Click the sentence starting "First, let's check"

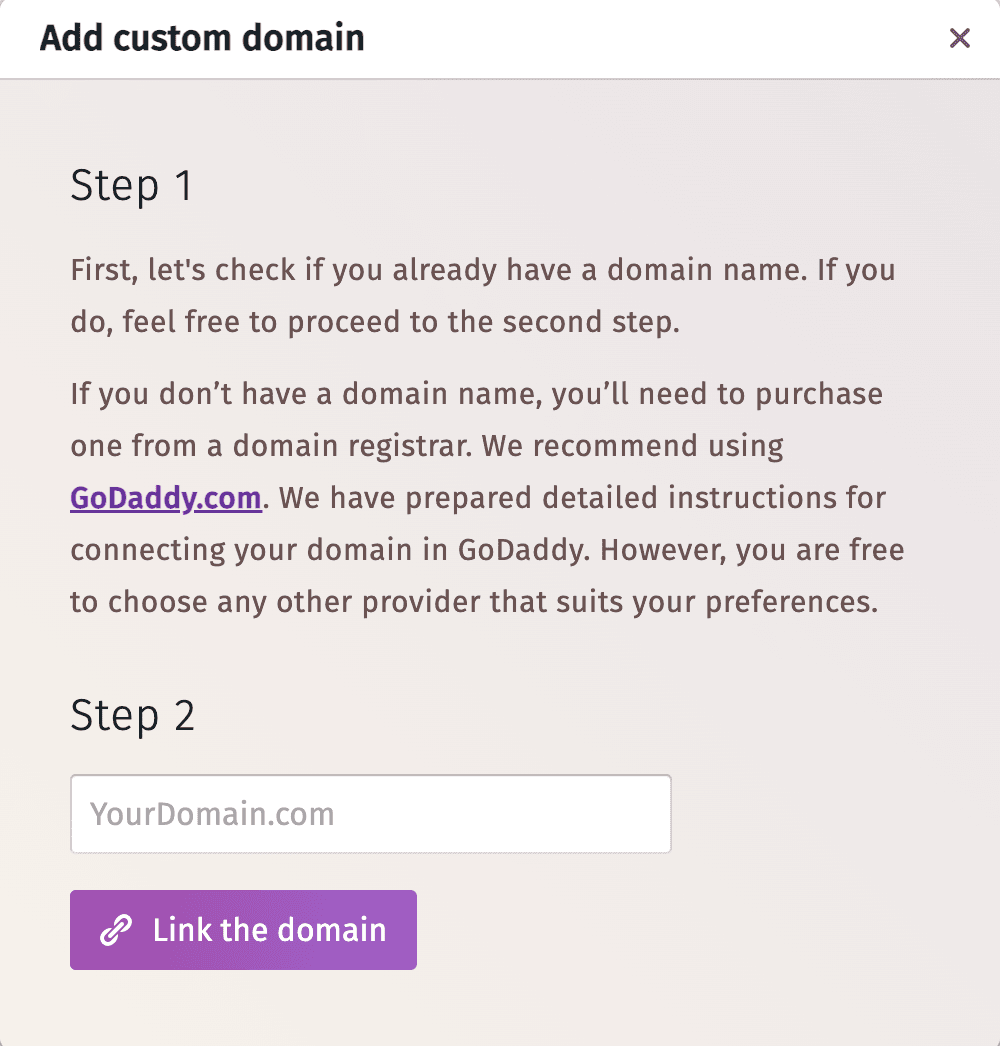click(x=400, y=270)
